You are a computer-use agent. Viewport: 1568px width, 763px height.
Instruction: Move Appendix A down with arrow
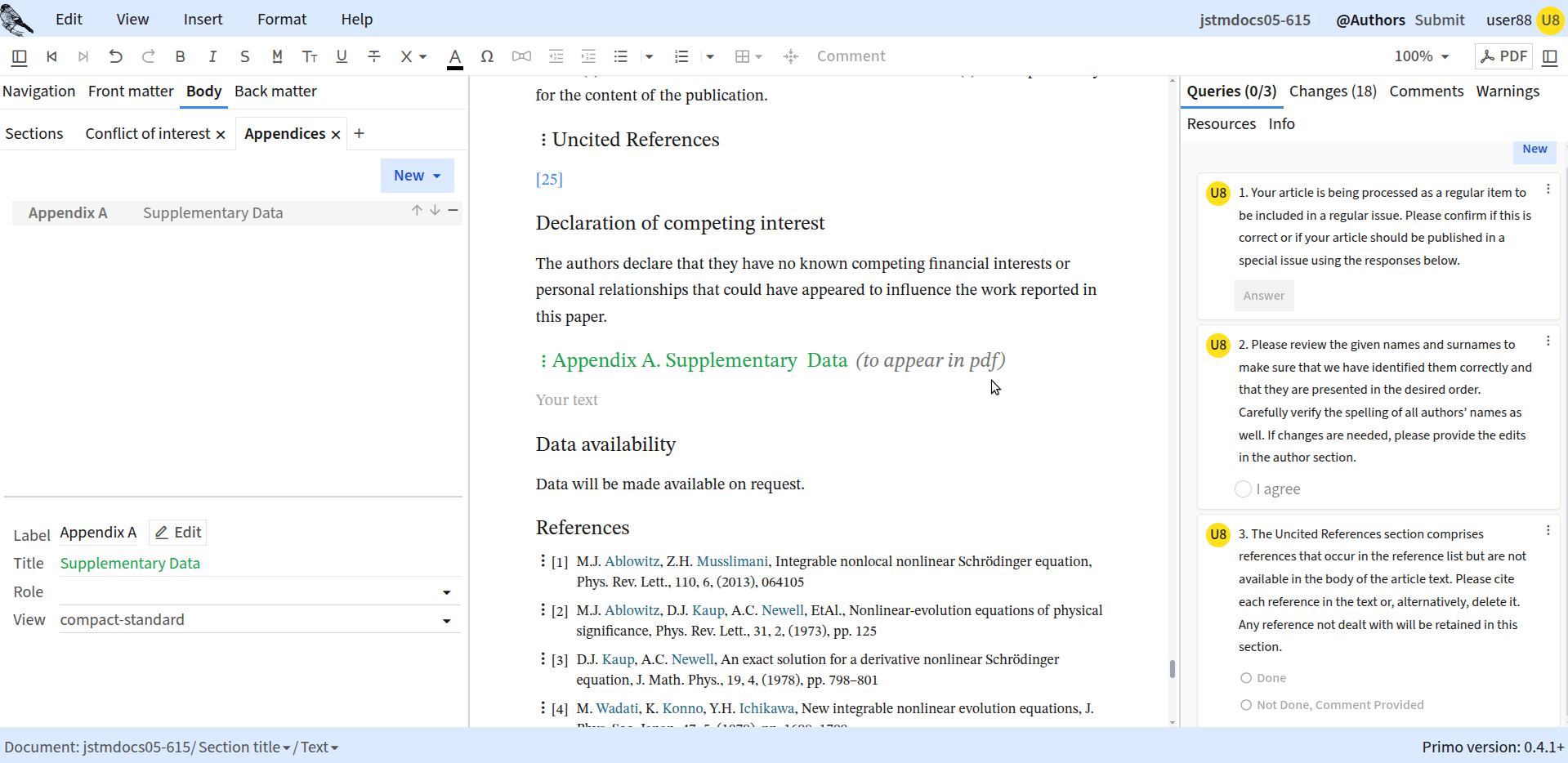436,211
